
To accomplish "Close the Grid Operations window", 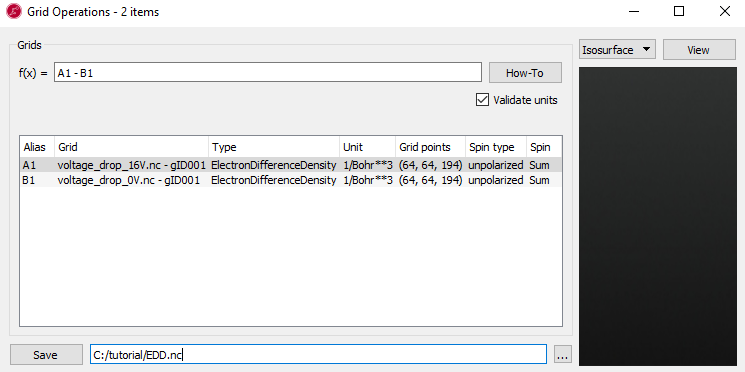I will coord(725,11).
